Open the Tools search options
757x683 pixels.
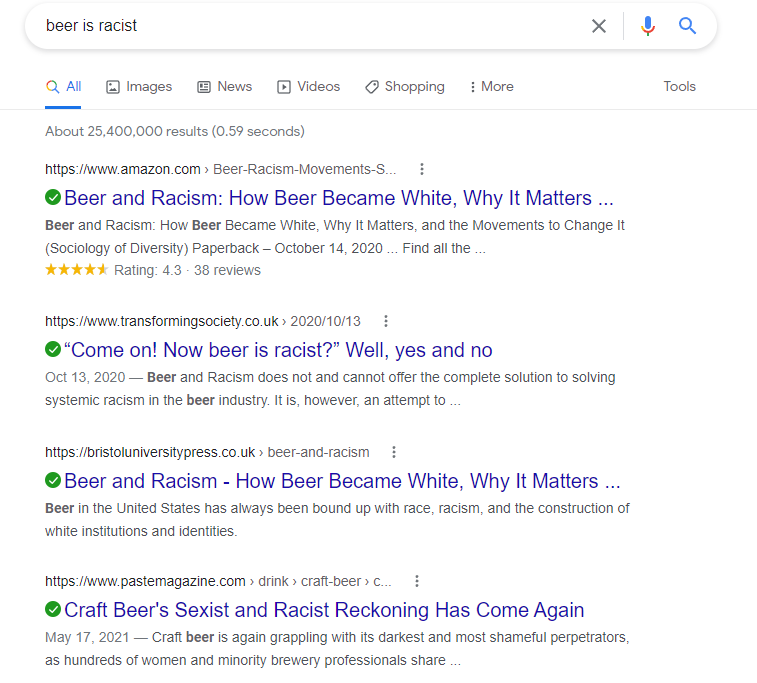[679, 87]
